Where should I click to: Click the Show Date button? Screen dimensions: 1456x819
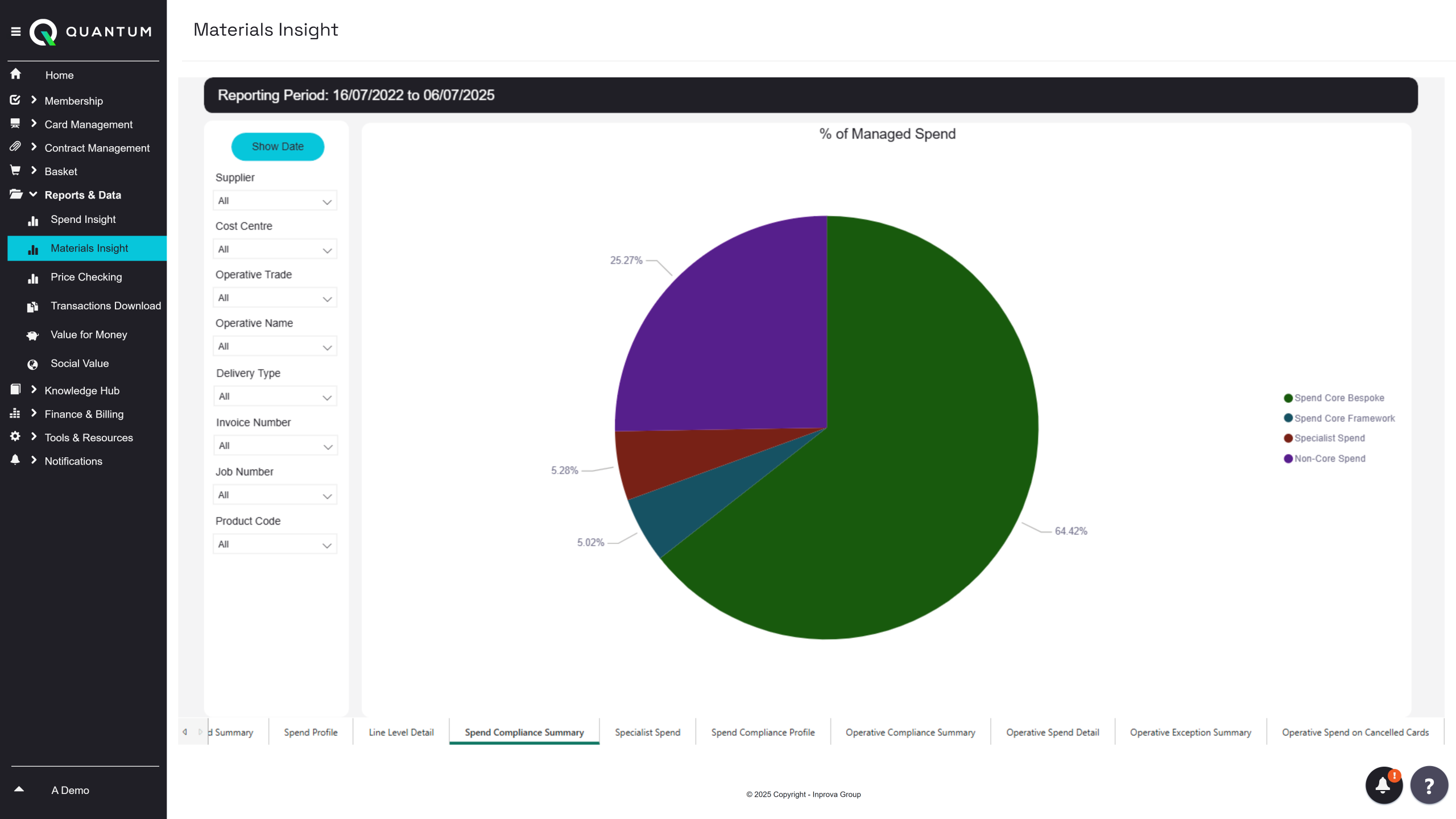coord(278,147)
